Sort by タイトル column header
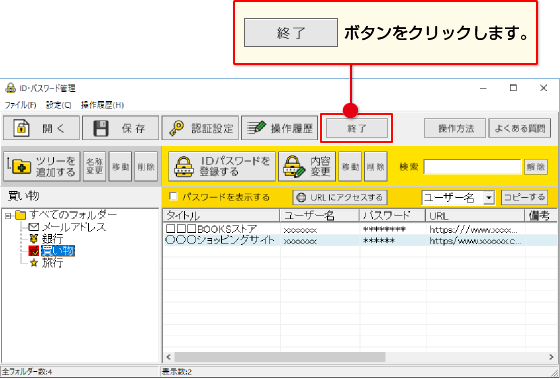 pos(221,216)
